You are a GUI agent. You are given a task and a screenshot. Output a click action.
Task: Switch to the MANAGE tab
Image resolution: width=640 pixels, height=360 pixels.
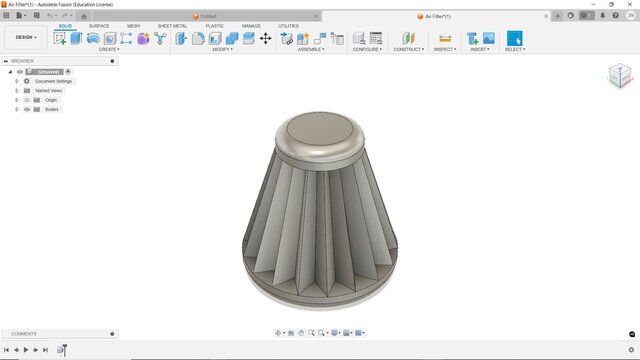tap(251, 26)
